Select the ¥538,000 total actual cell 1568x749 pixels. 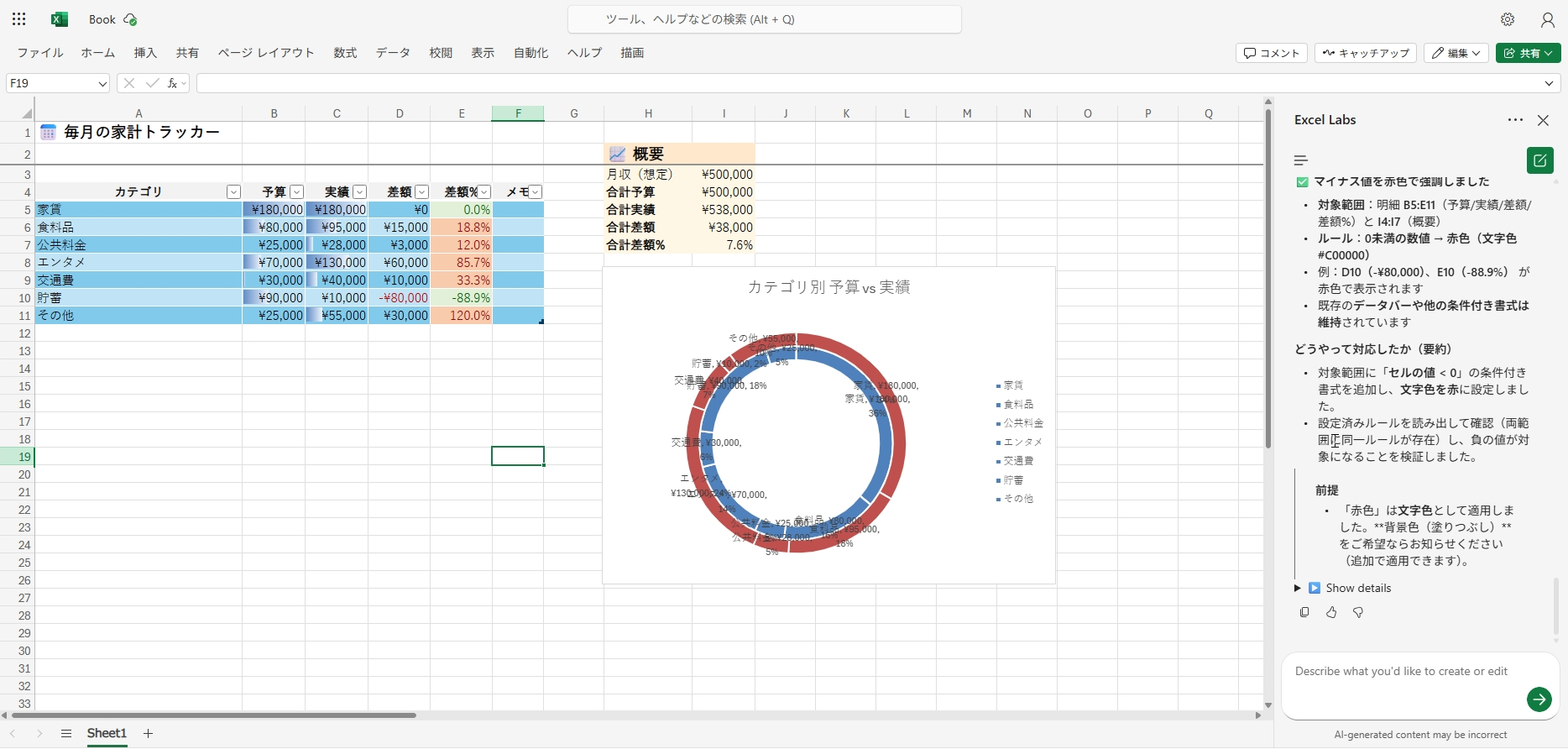[x=724, y=210]
